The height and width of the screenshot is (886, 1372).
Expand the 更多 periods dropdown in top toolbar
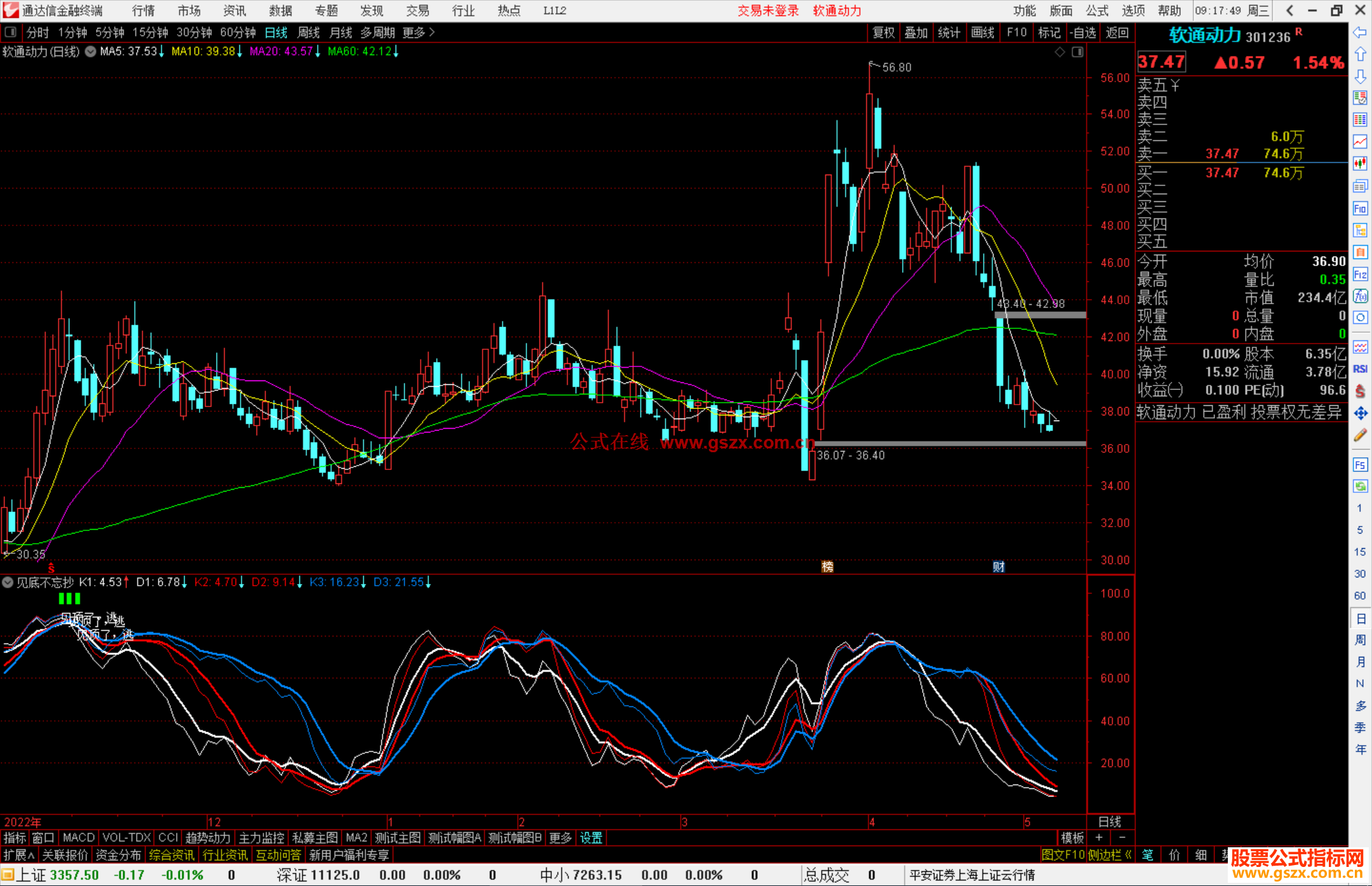419,32
